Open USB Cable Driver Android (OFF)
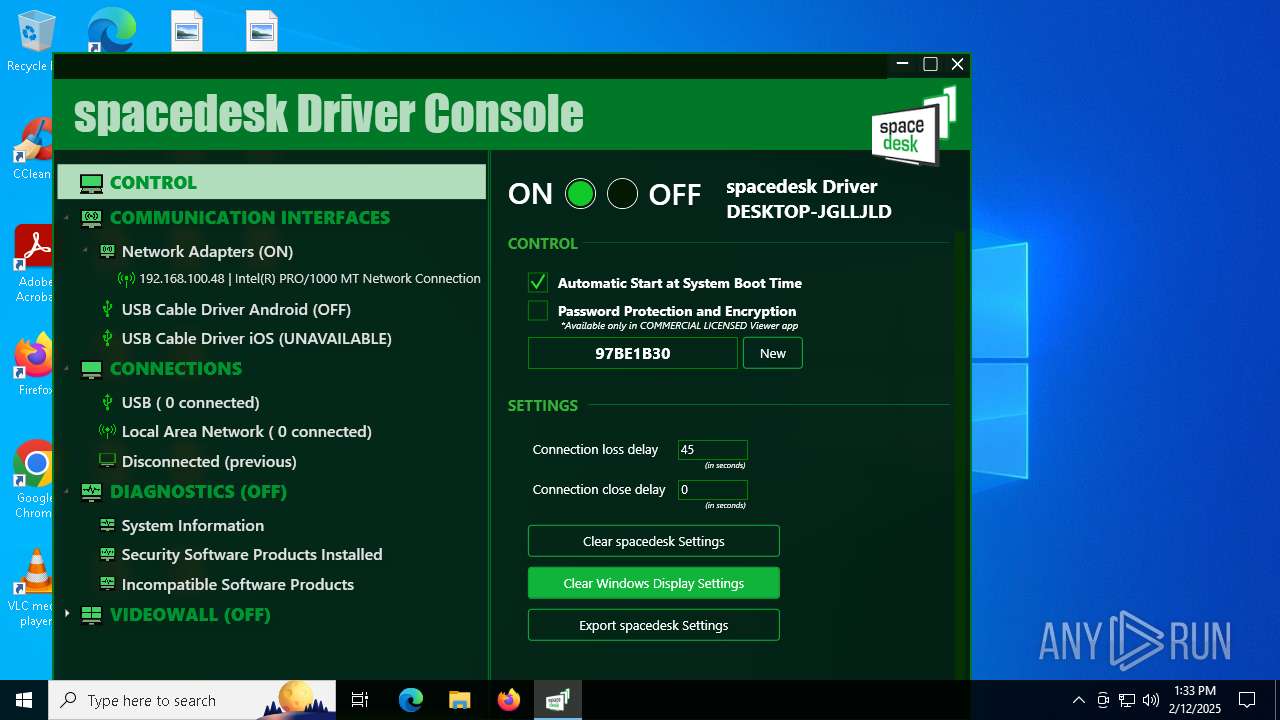 (236, 310)
